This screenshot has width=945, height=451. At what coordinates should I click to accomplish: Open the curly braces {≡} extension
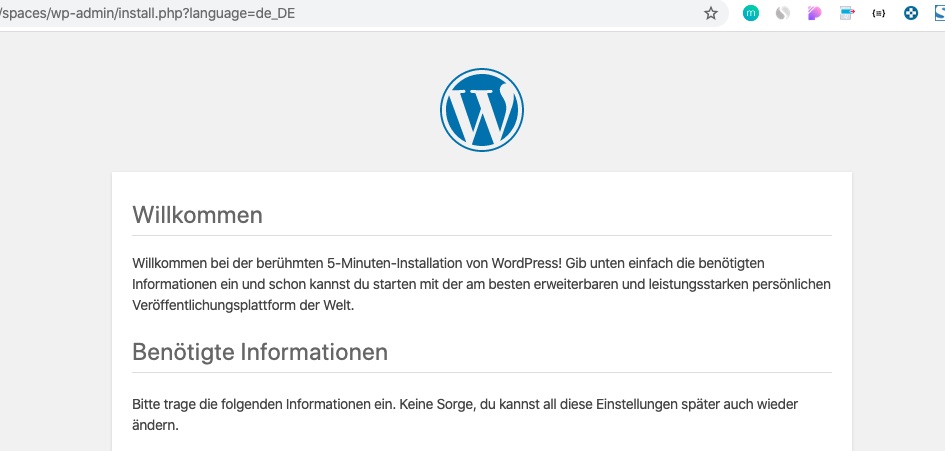pyautogui.click(x=879, y=13)
